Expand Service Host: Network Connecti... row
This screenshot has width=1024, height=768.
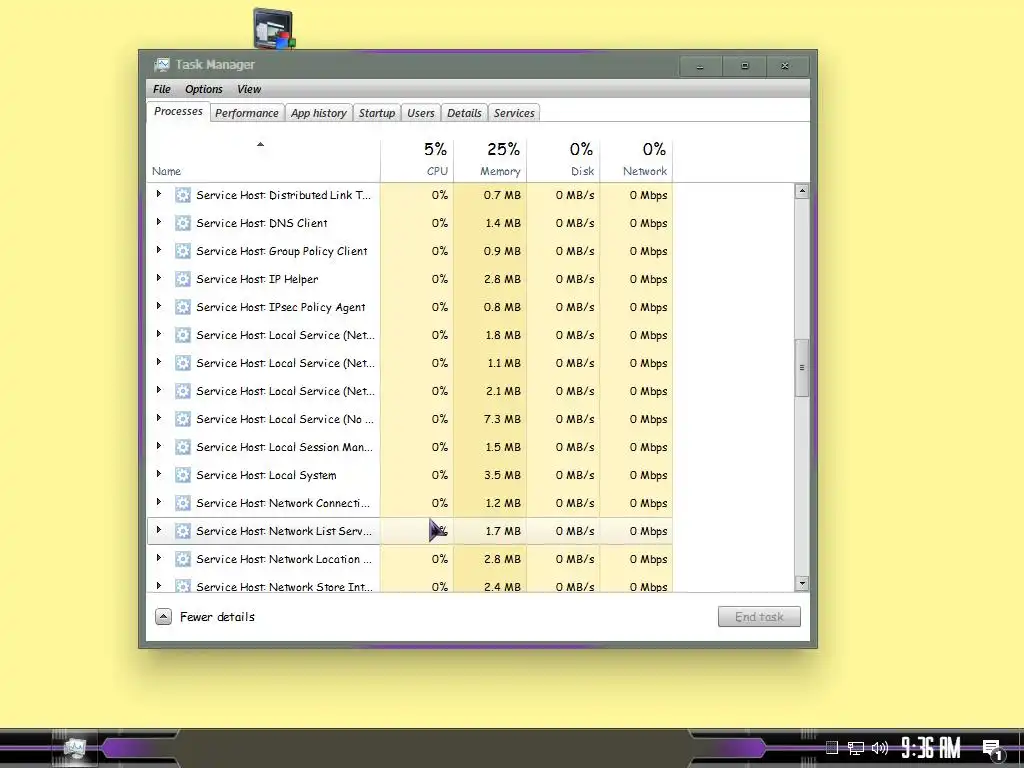click(x=159, y=502)
